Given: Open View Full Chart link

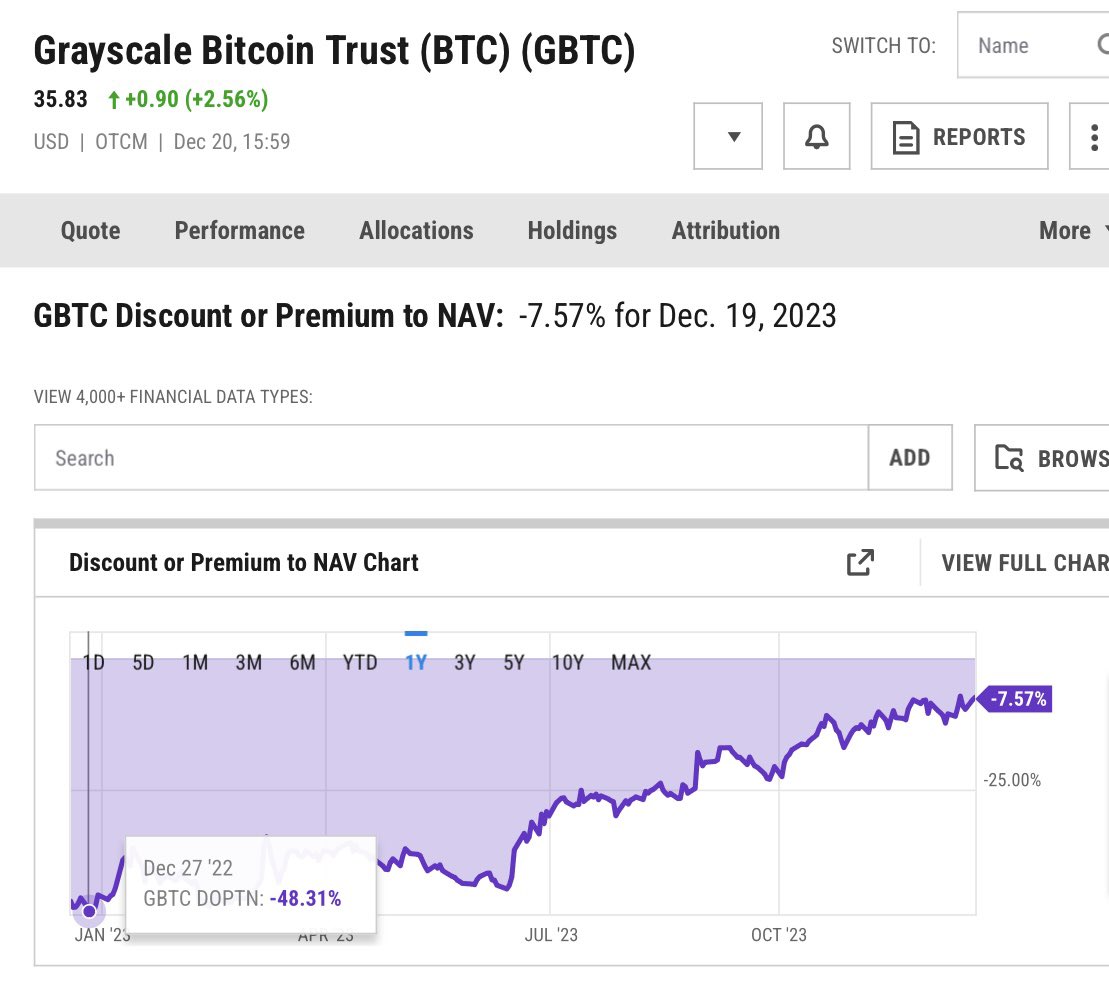Looking at the screenshot, I should pos(1025,563).
